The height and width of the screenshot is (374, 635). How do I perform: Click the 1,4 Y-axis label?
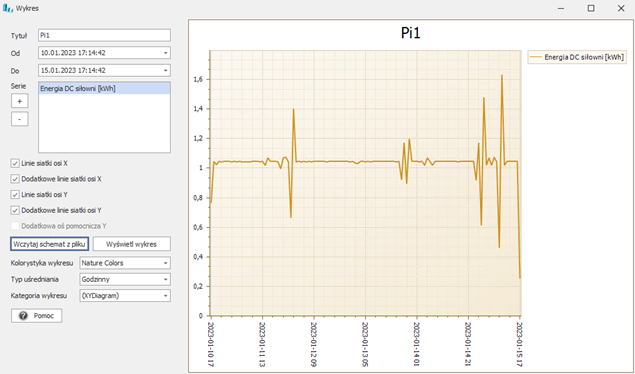coord(198,109)
